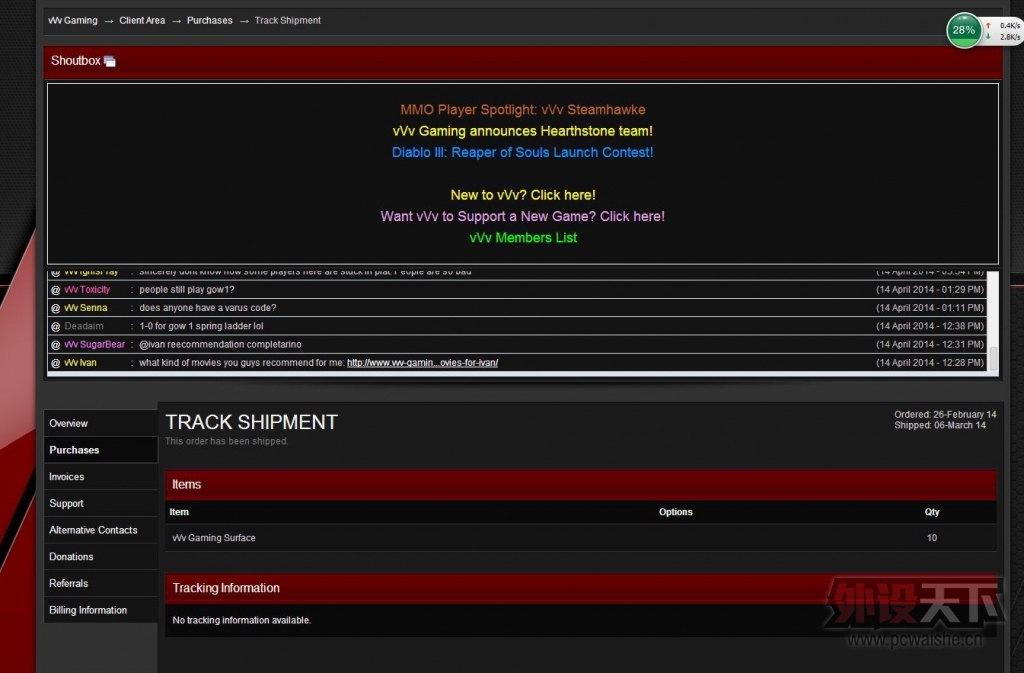
Task: Open Donations in sidebar menu
Action: coord(101,557)
